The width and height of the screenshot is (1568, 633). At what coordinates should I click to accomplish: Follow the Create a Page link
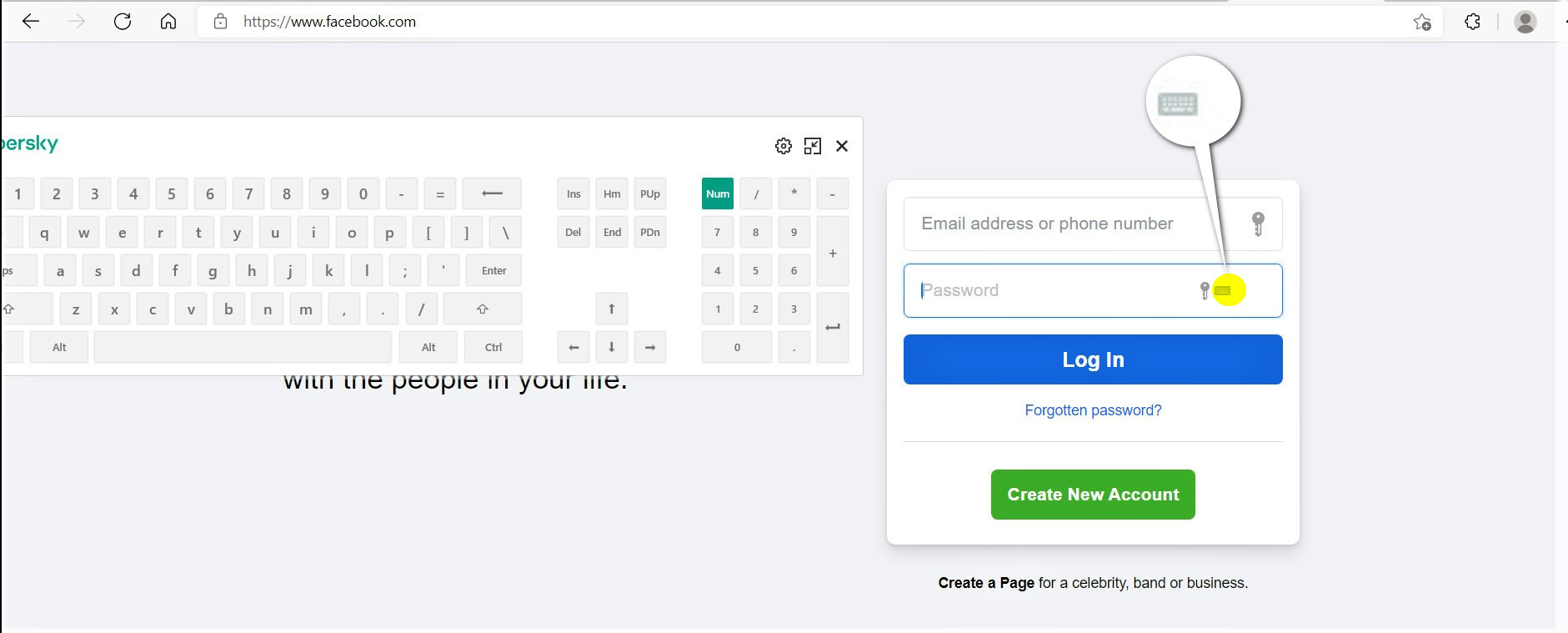pyautogui.click(x=986, y=583)
